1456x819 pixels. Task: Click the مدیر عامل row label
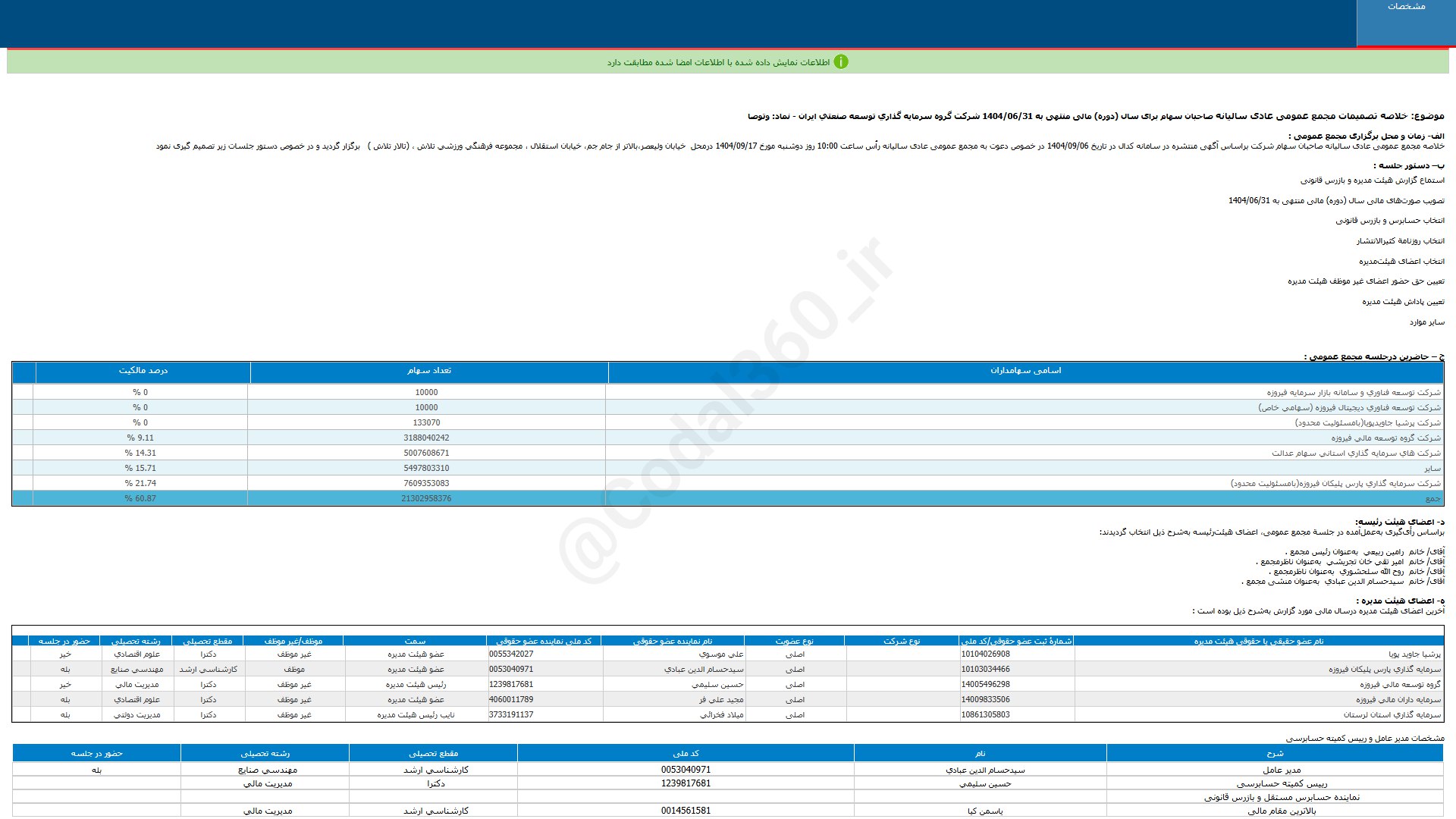[x=1282, y=770]
